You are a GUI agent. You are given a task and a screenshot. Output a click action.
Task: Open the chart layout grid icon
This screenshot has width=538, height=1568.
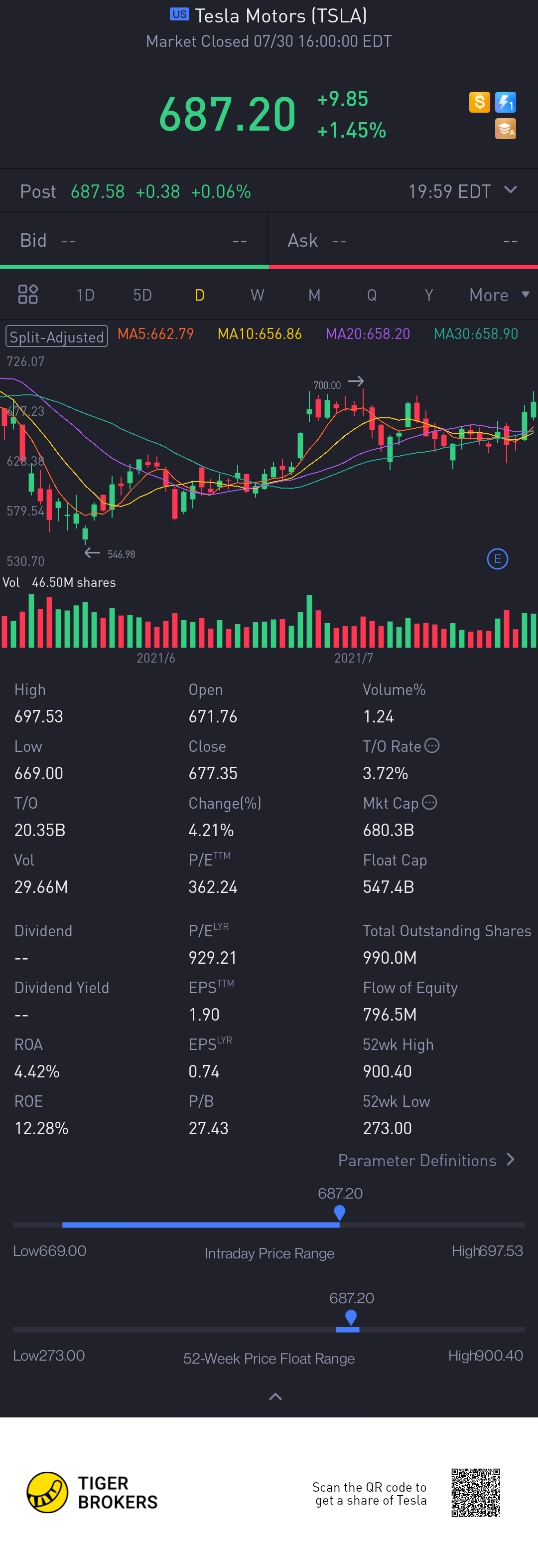point(28,295)
